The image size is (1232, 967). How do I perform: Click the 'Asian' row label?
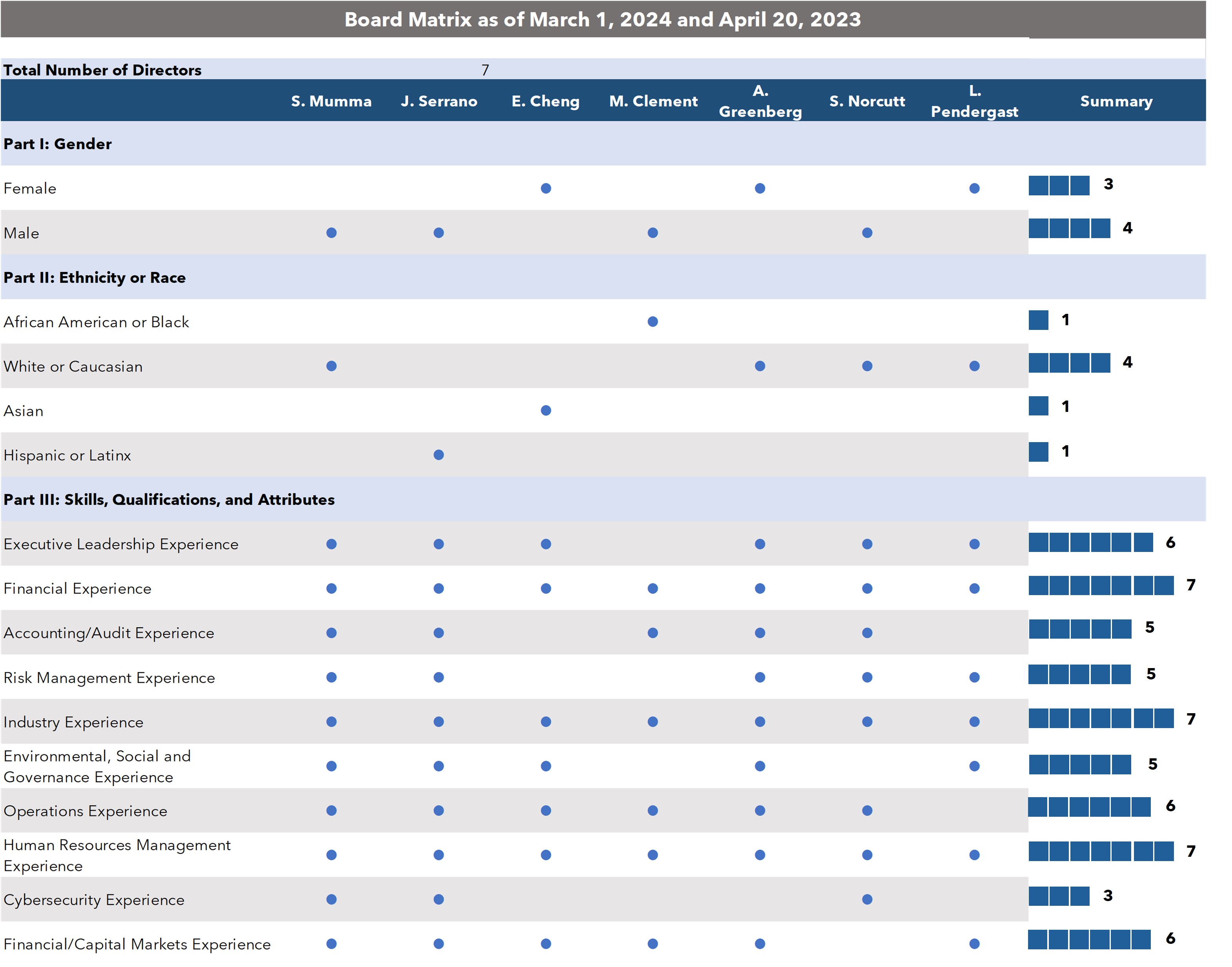(23, 411)
